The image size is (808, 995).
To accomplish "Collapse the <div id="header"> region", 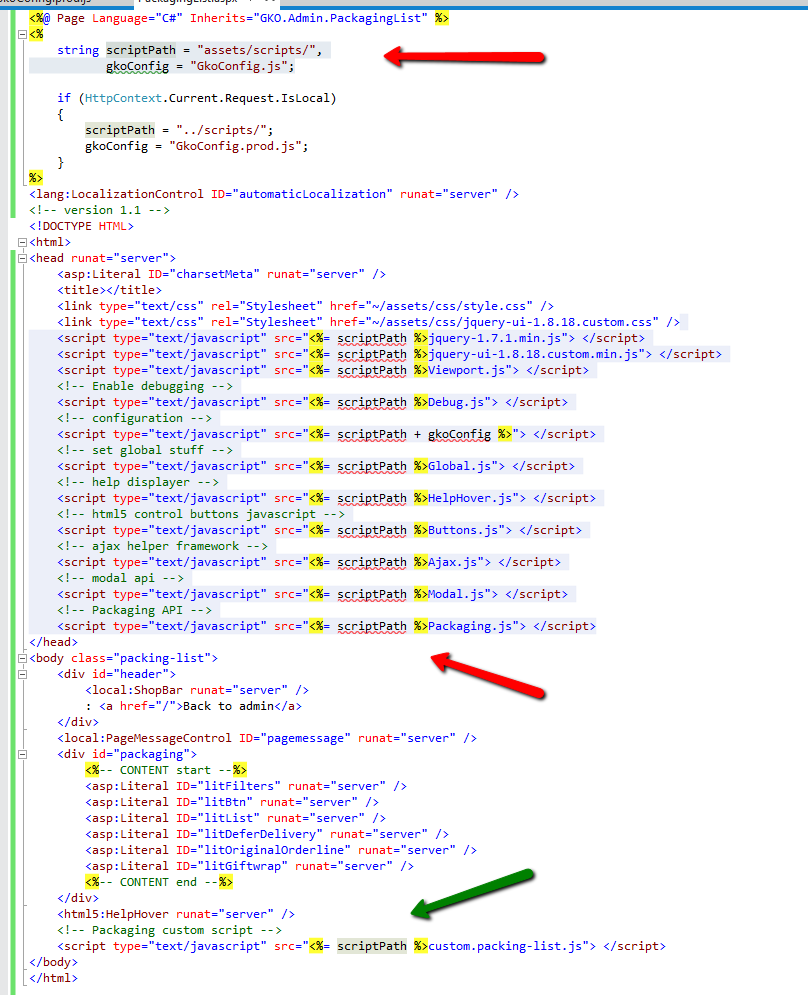I will (22, 674).
